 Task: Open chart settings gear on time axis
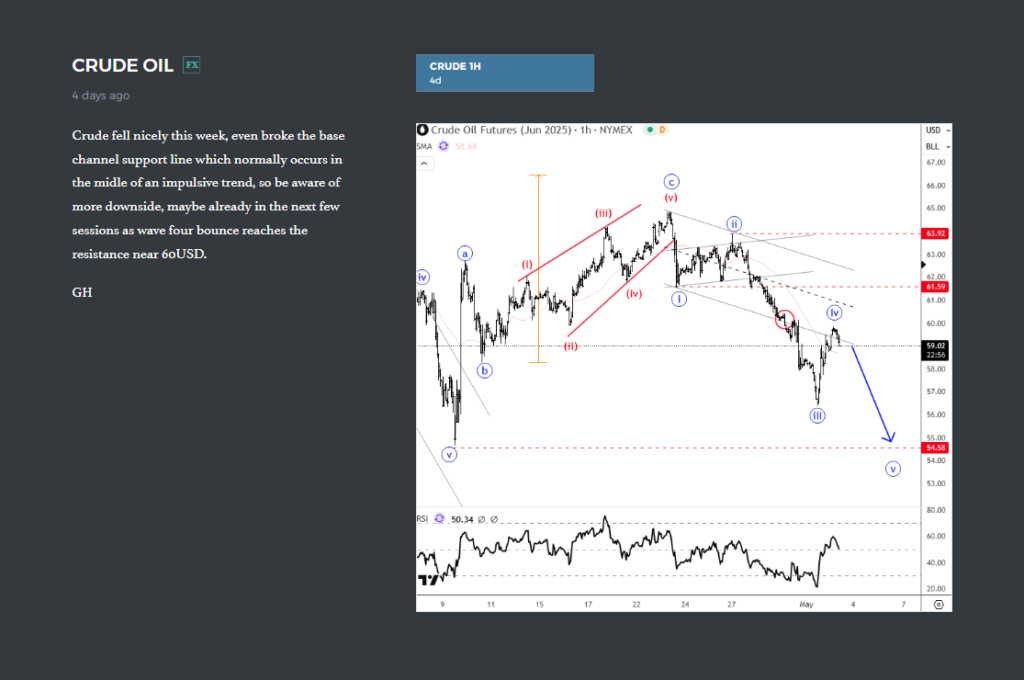938,604
